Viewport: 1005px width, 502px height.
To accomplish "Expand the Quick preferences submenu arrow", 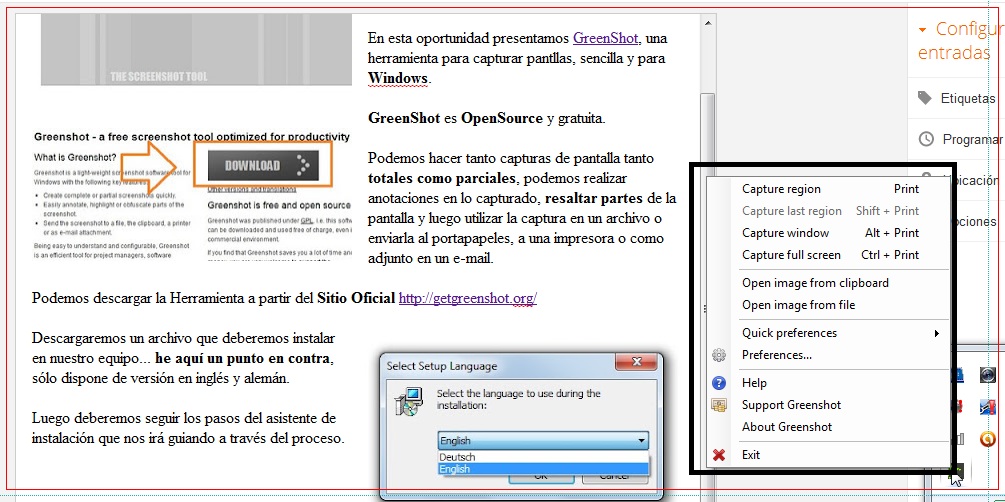I will pyautogui.click(x=937, y=333).
